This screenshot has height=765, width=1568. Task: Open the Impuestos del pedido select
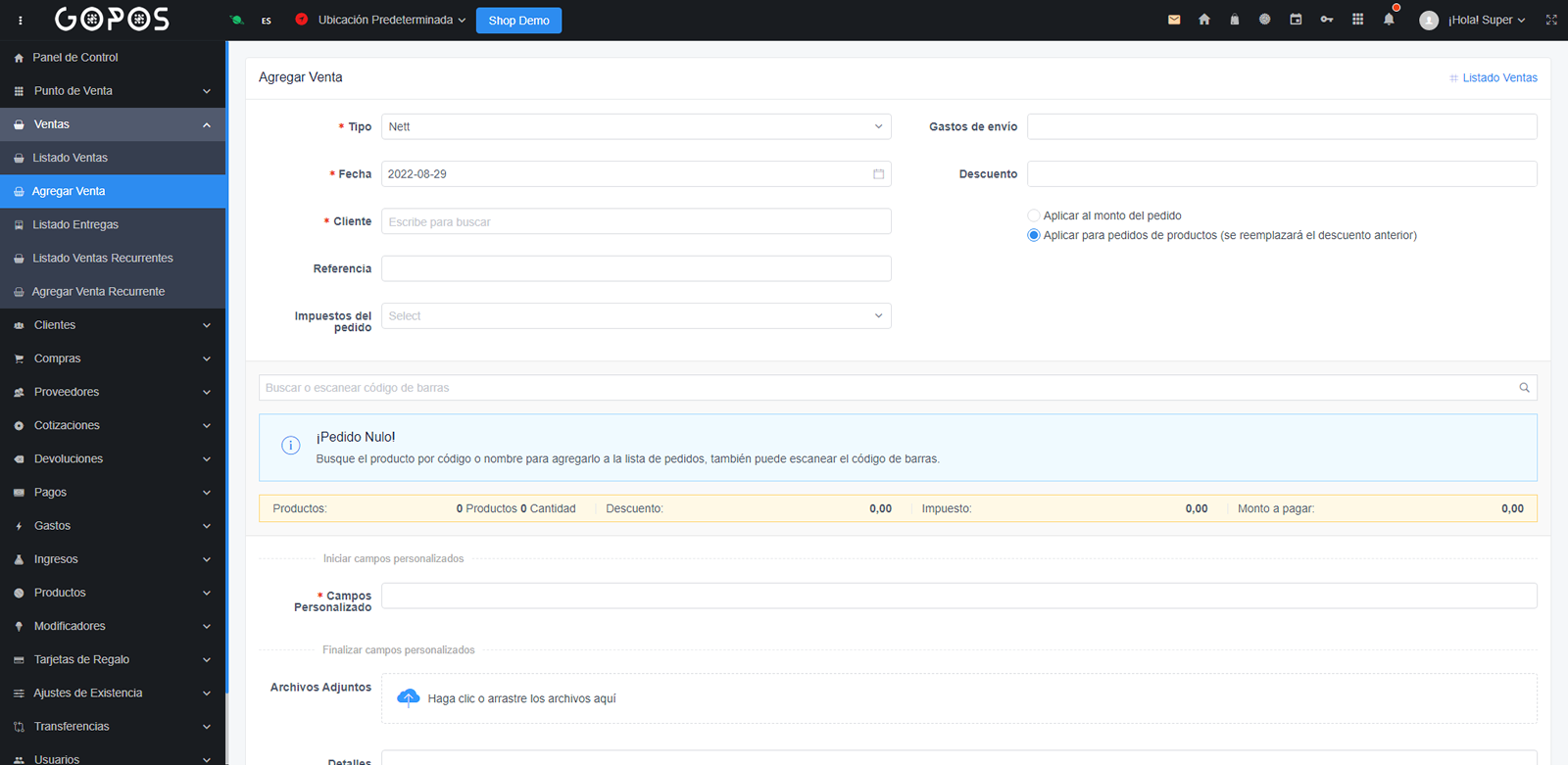(x=635, y=316)
